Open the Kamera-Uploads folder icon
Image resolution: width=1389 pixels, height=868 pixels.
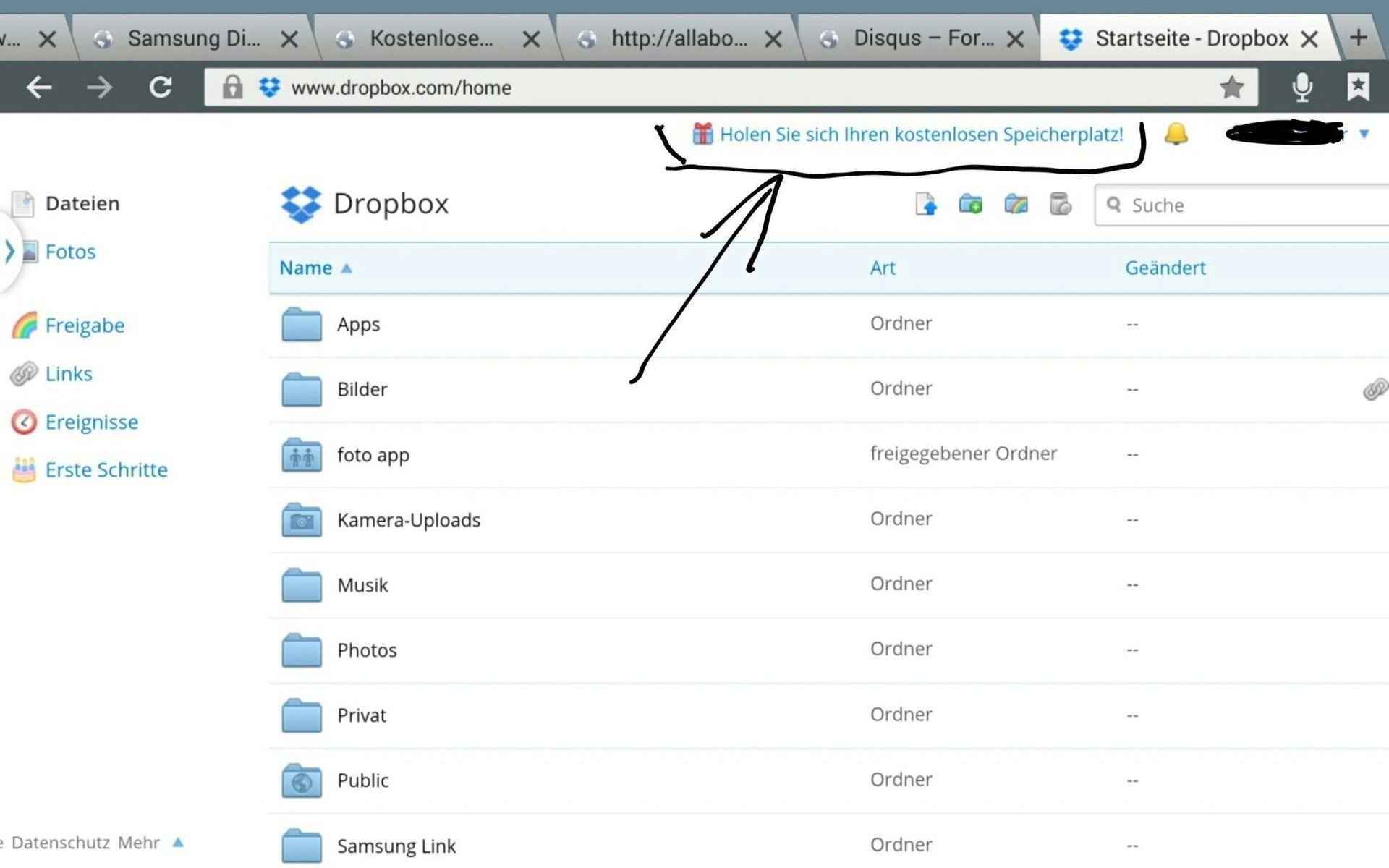(302, 519)
